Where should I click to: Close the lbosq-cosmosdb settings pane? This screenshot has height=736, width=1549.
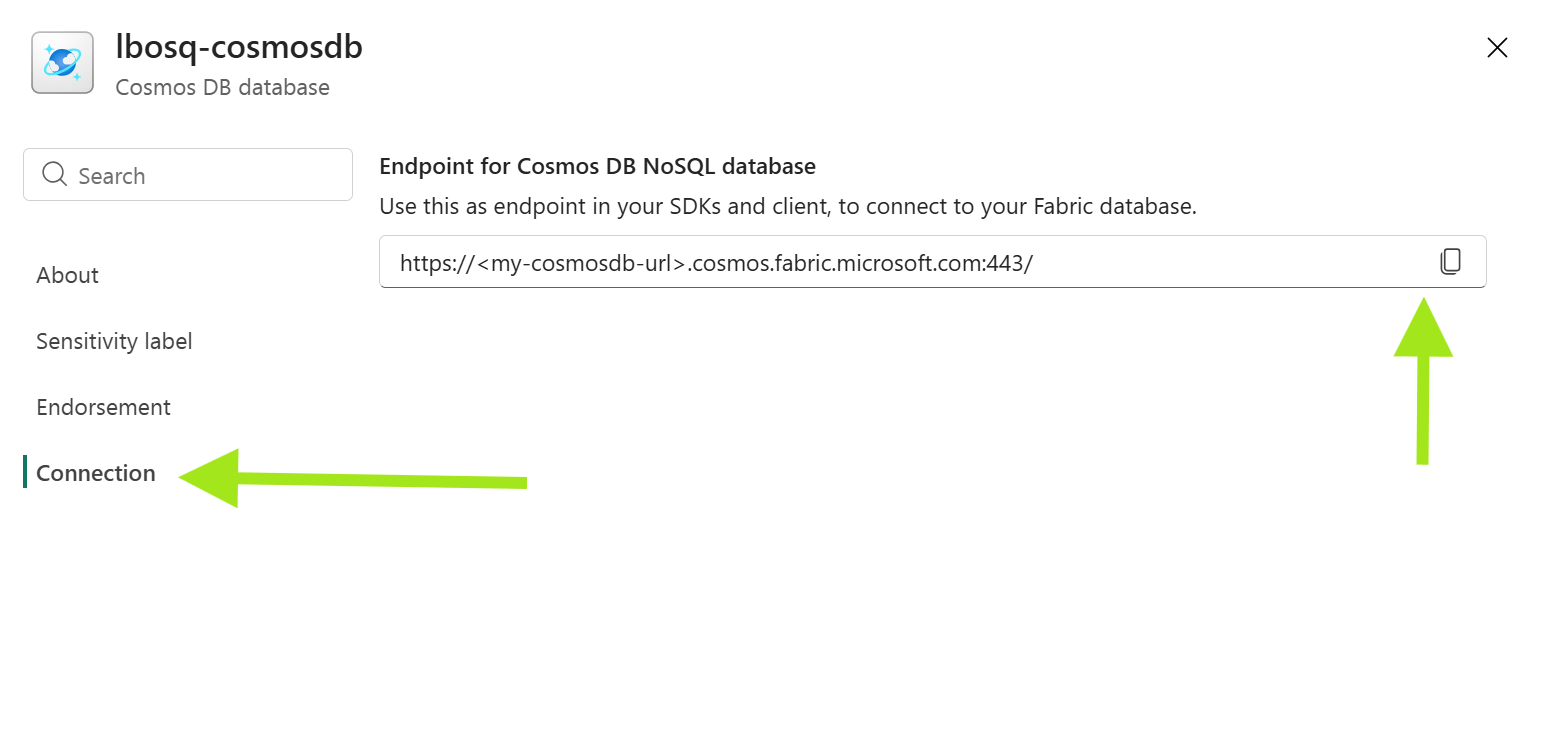pyautogui.click(x=1496, y=48)
